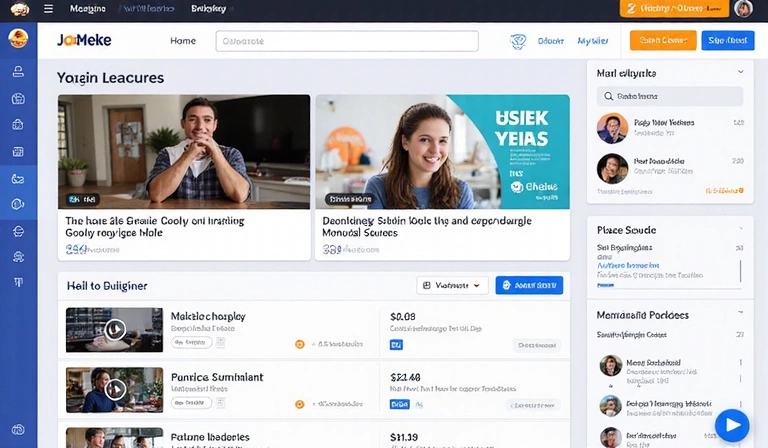Open the Mocgine menu in the top bar
The image size is (768, 448).
[x=88, y=9]
